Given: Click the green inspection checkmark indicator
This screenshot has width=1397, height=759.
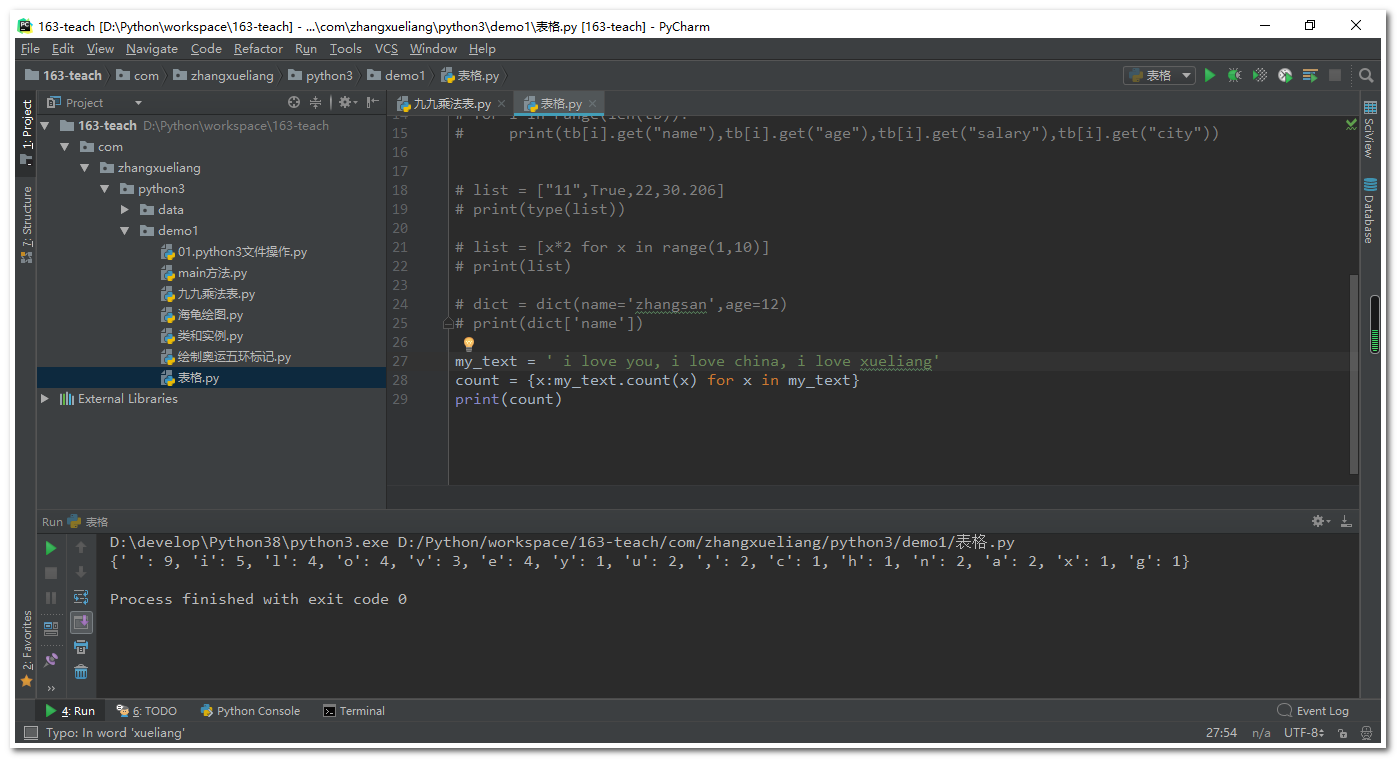Looking at the screenshot, I should click(x=1351, y=124).
